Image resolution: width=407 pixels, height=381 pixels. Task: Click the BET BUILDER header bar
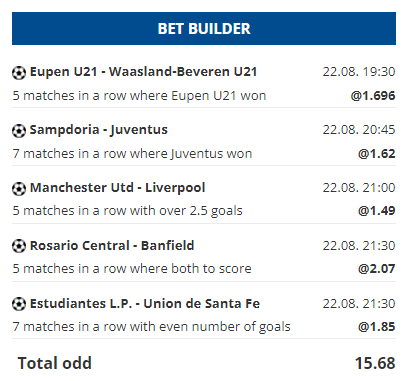pos(204,29)
